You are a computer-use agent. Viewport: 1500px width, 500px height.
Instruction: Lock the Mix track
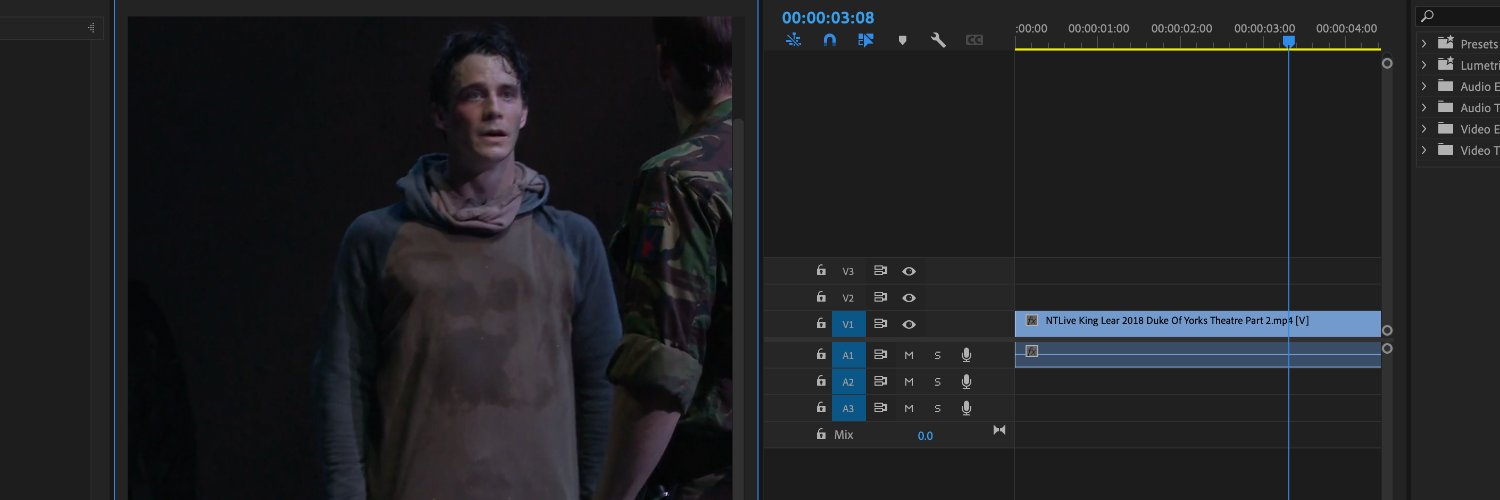click(x=821, y=434)
